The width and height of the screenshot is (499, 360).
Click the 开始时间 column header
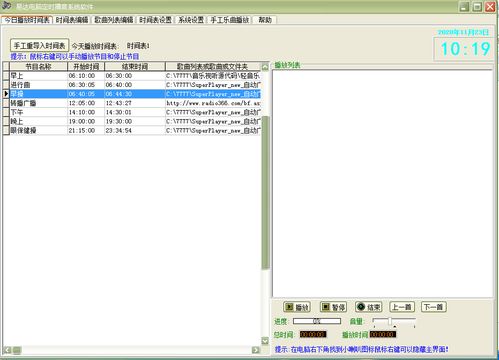coord(86,66)
